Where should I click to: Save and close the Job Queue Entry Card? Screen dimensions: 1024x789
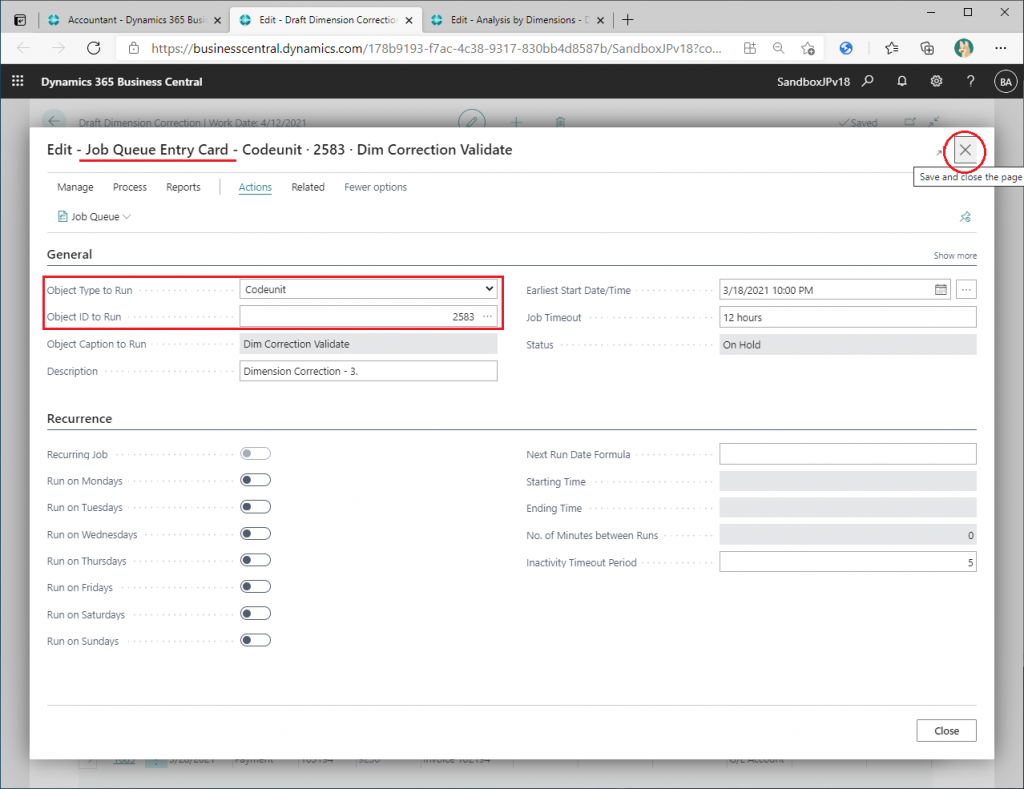pyautogui.click(x=965, y=150)
